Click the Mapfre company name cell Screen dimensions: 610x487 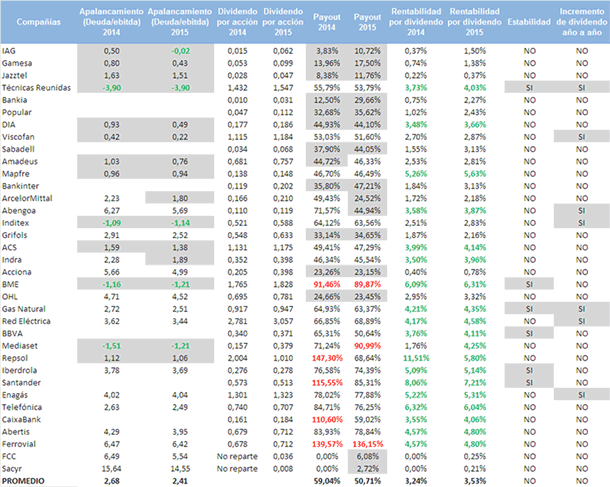click(x=16, y=174)
